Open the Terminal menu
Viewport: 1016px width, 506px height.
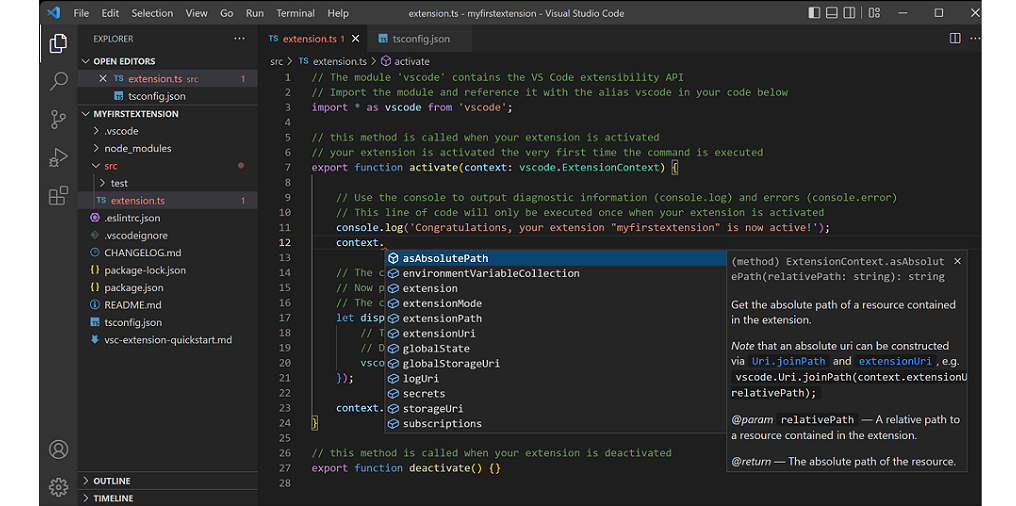295,13
